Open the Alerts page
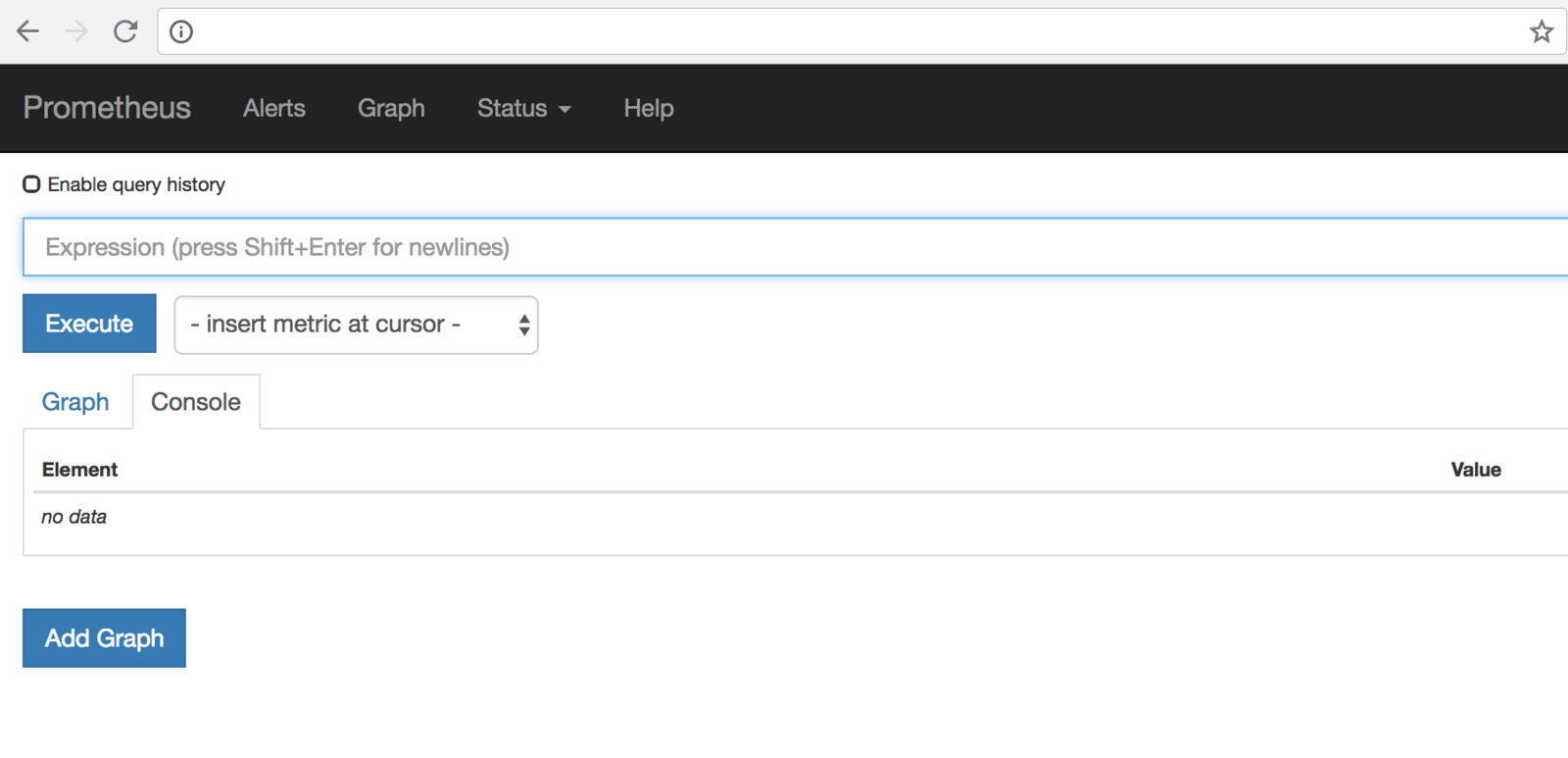Image resolution: width=1568 pixels, height=758 pixels. pos(274,108)
